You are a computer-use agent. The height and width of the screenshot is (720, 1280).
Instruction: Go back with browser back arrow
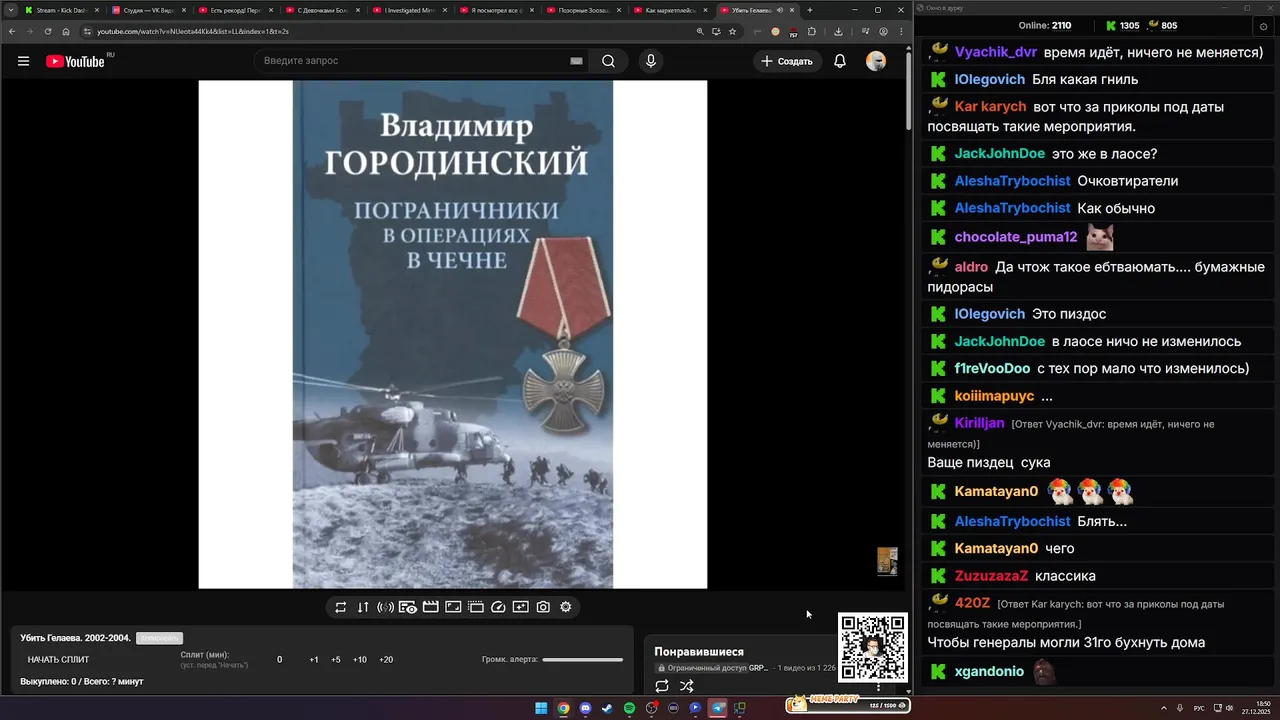pyautogui.click(x=12, y=31)
